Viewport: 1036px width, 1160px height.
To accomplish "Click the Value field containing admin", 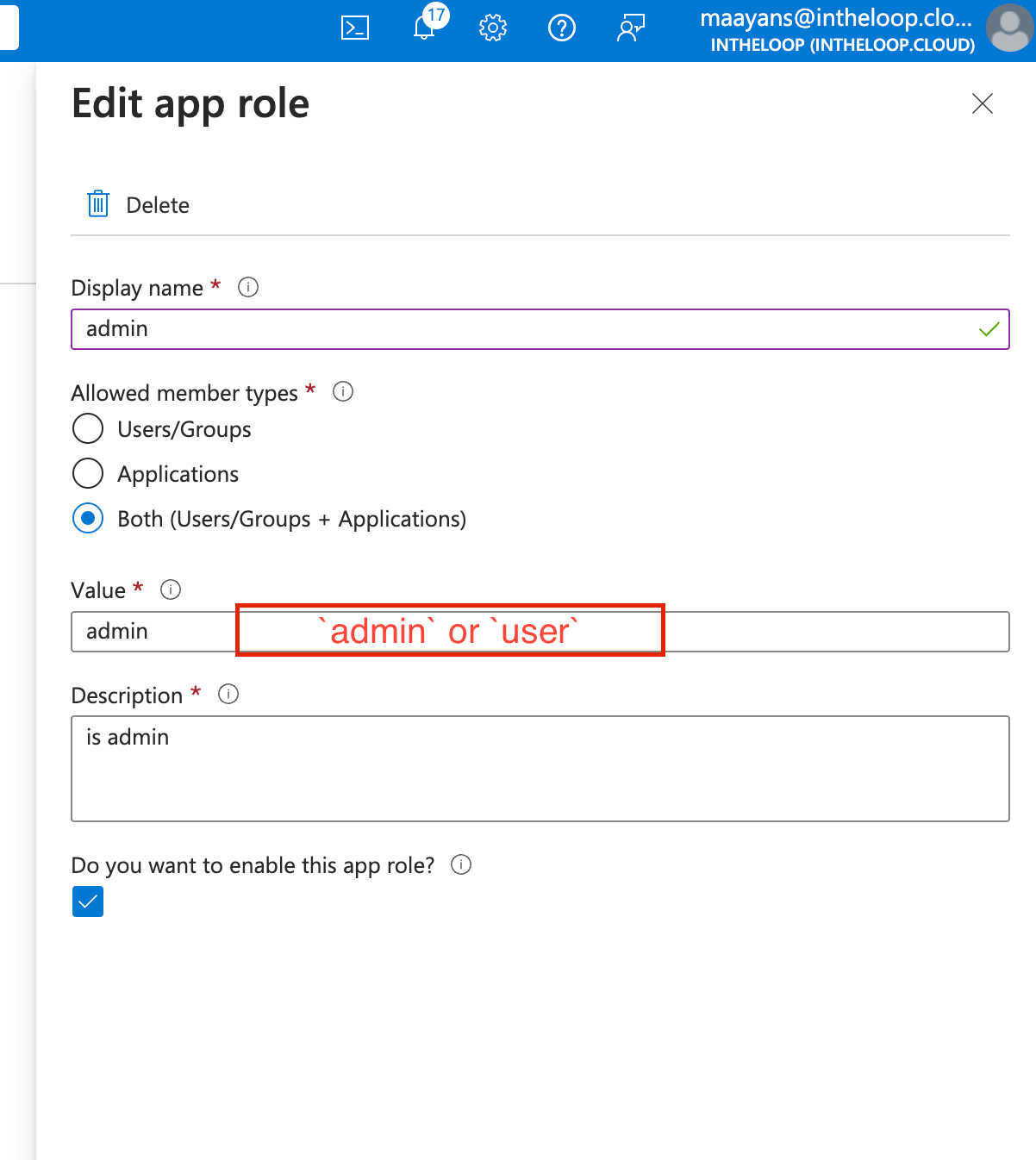I will pyautogui.click(x=147, y=631).
